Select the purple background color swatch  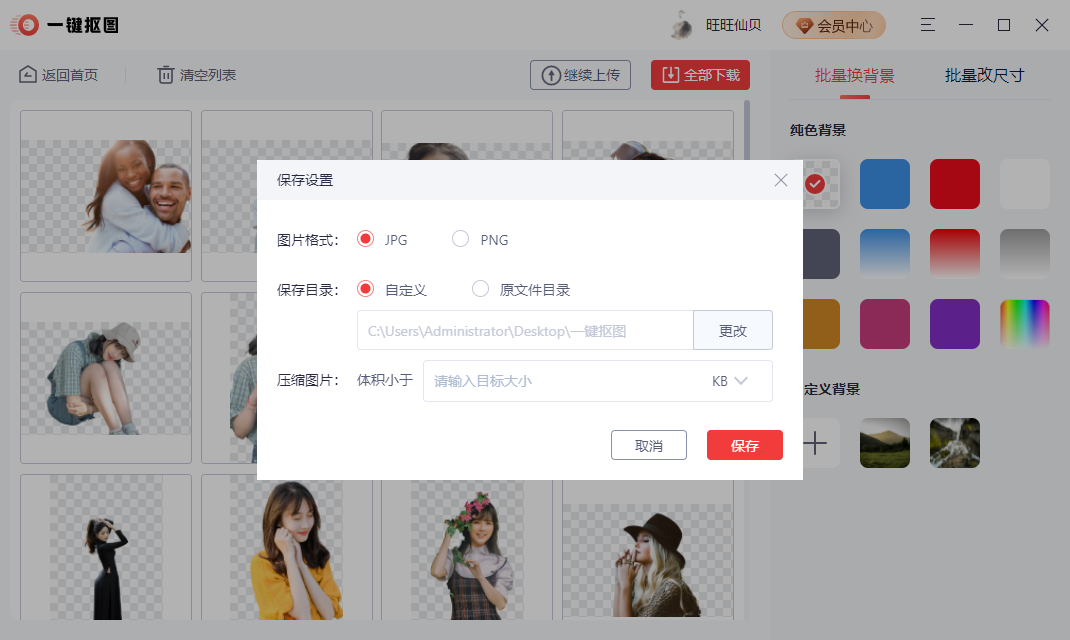click(x=954, y=324)
